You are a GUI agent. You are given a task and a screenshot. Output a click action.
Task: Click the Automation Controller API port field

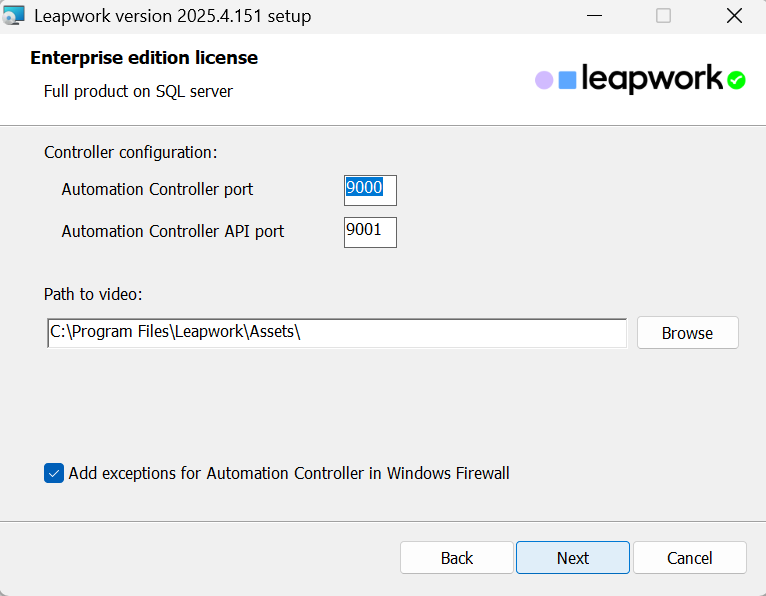(x=370, y=232)
